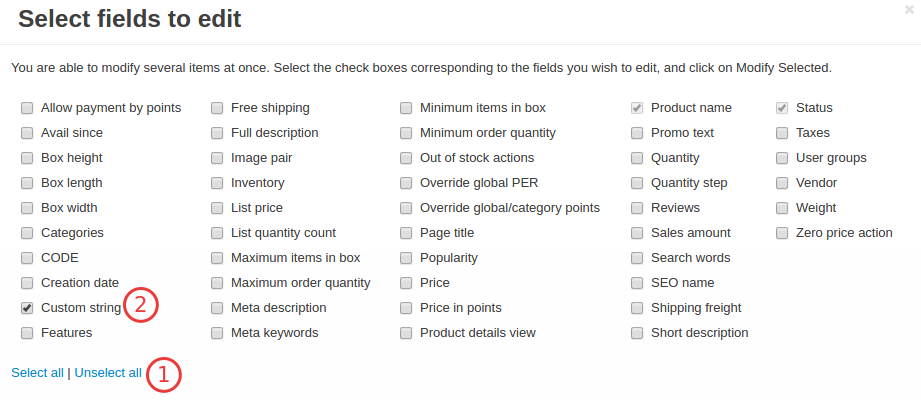Close the Select fields dialog
Viewport: 921px width, 400px height.
(909, 9)
